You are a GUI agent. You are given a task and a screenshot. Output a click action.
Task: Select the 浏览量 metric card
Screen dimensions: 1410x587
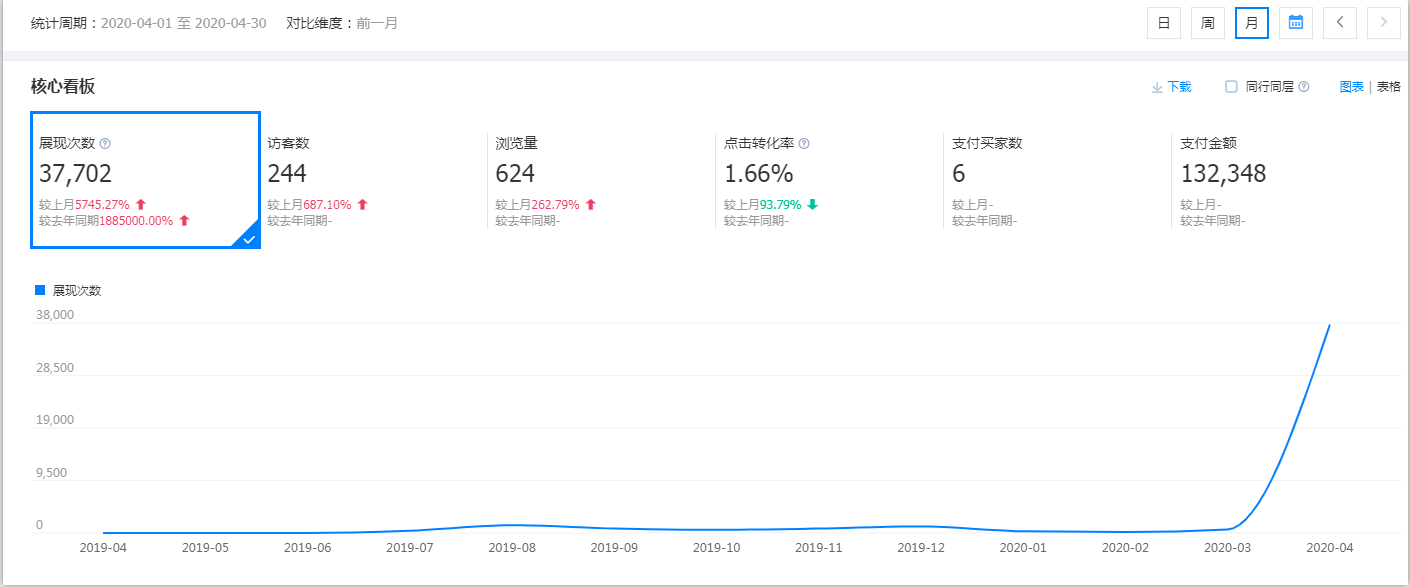[600, 180]
